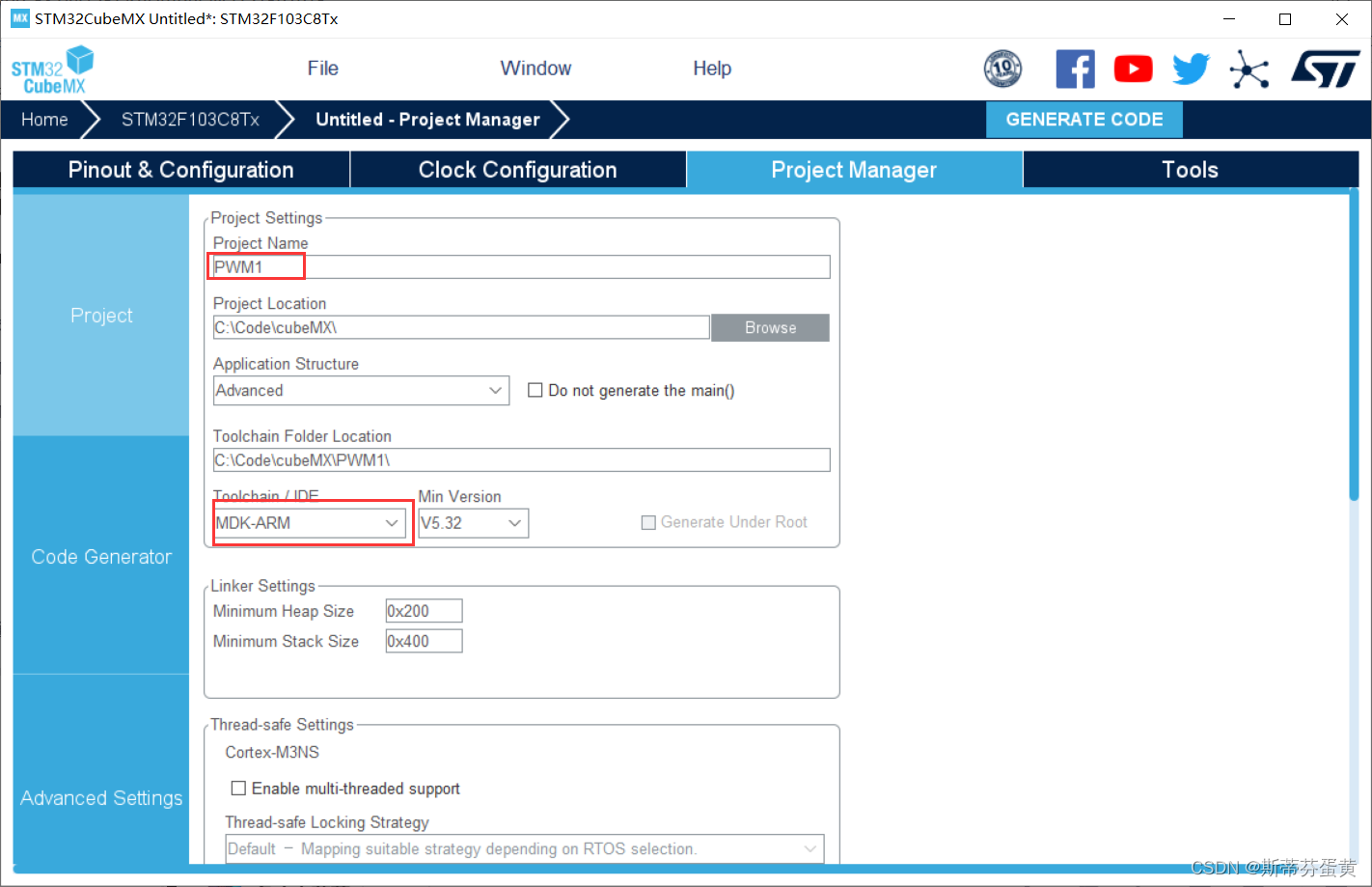
Task: Open the Window menu
Action: [x=535, y=69]
